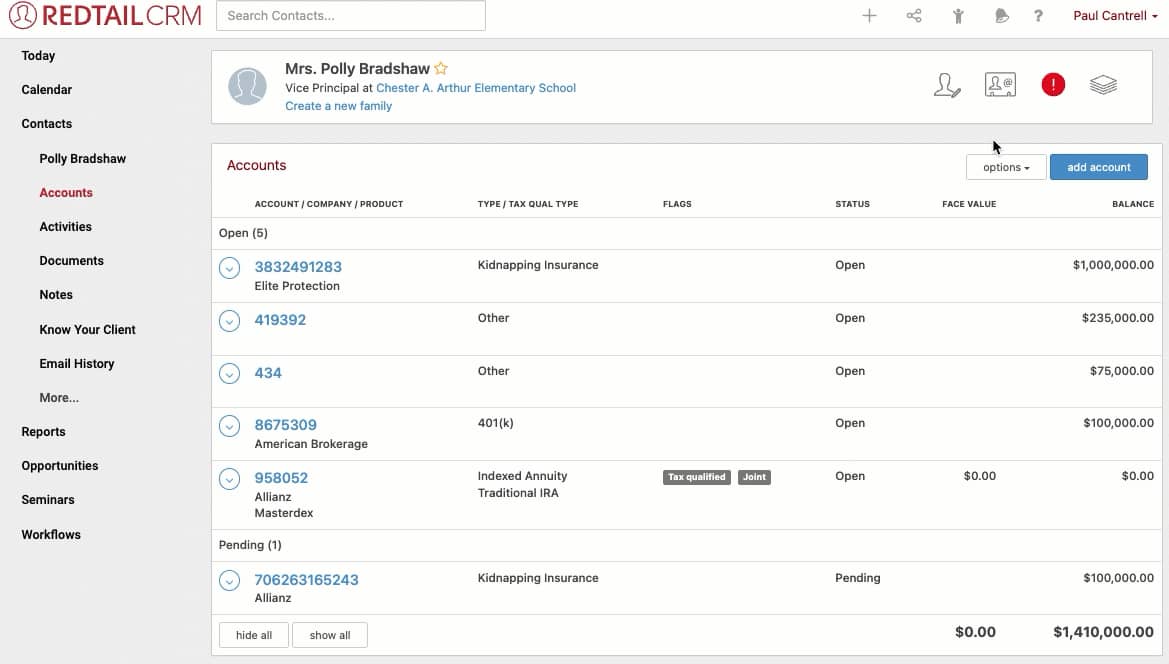
Task: Open Know Your Client sidebar item
Action: (87, 329)
